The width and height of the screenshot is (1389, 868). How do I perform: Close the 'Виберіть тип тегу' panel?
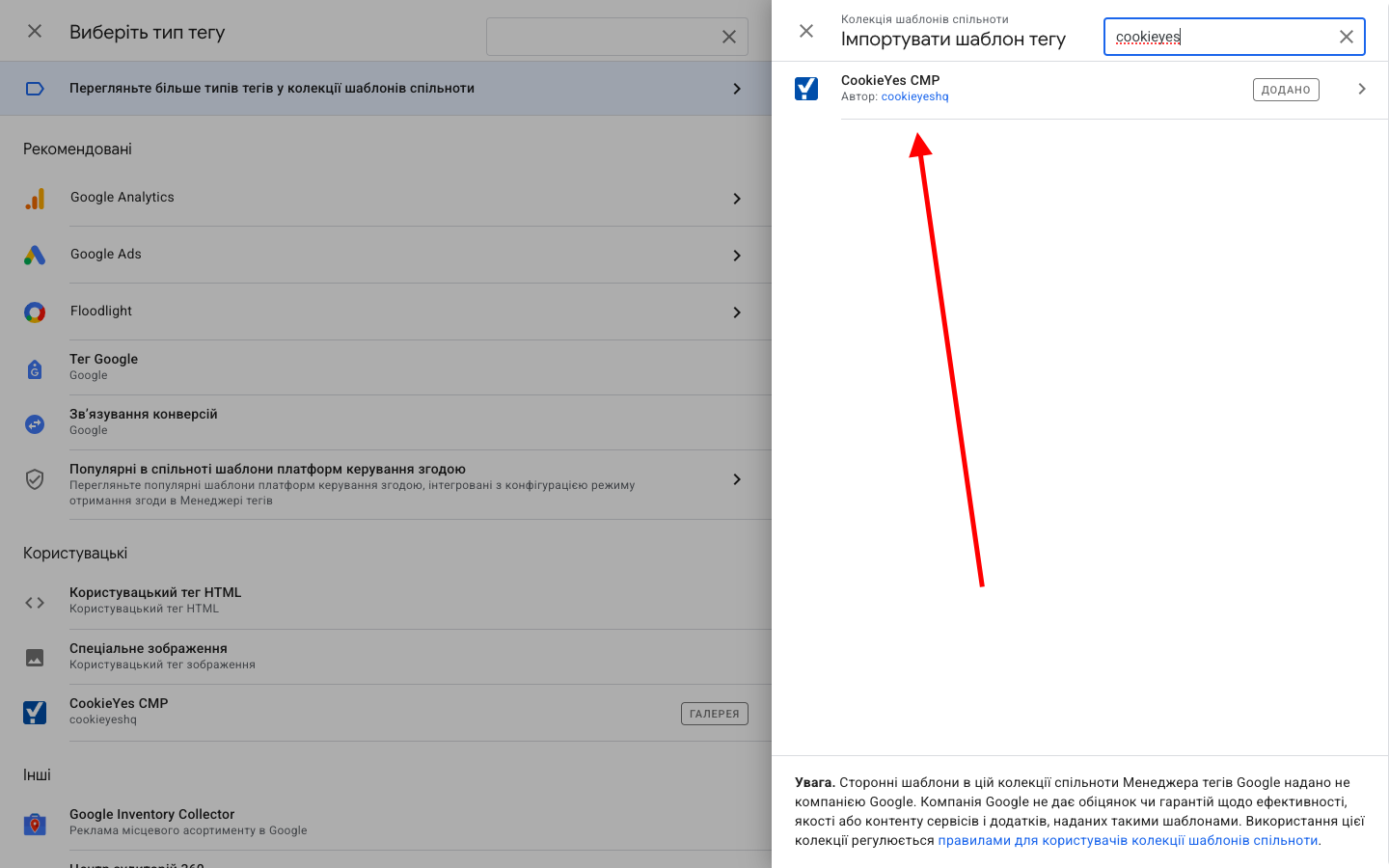pyautogui.click(x=35, y=31)
